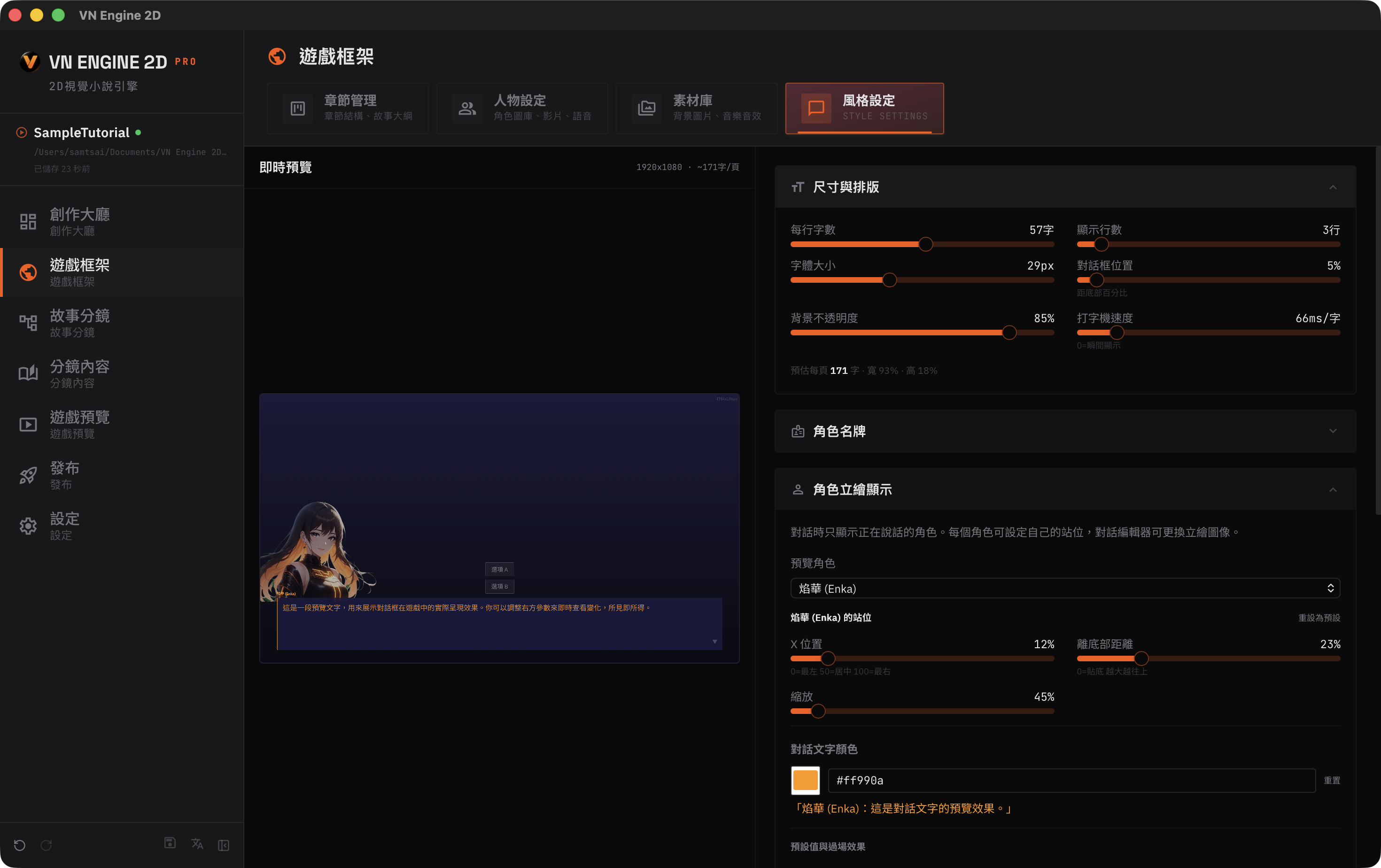The height and width of the screenshot is (868, 1381).
Task: Click 選項 A button in the preview
Action: click(x=499, y=569)
